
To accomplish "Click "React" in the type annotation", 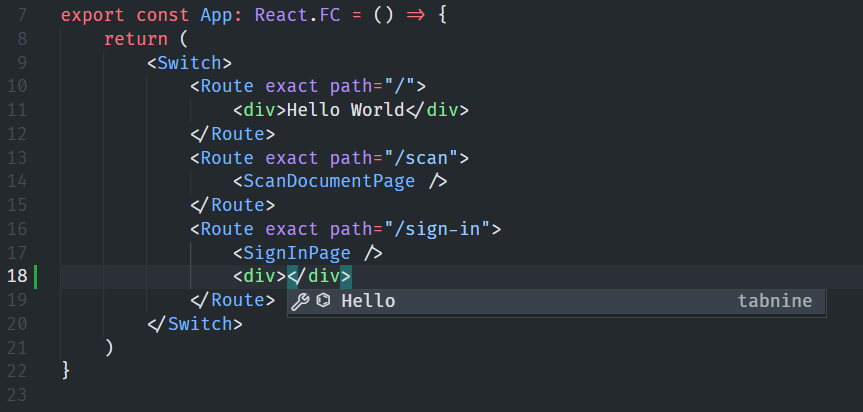I will coord(281,15).
